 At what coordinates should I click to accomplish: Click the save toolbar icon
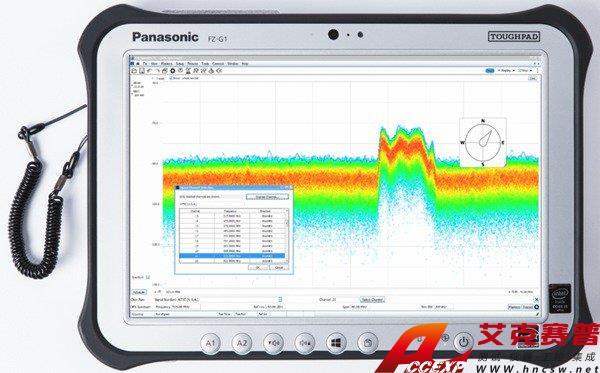coord(142,71)
